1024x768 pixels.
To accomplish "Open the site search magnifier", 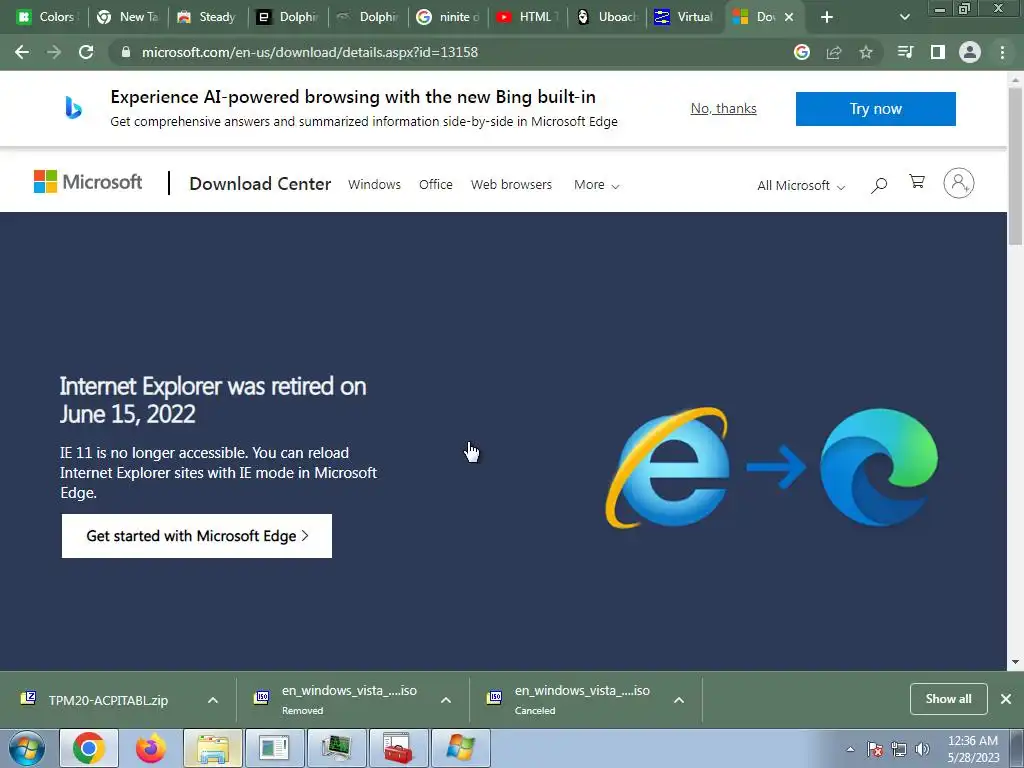I will (x=879, y=185).
